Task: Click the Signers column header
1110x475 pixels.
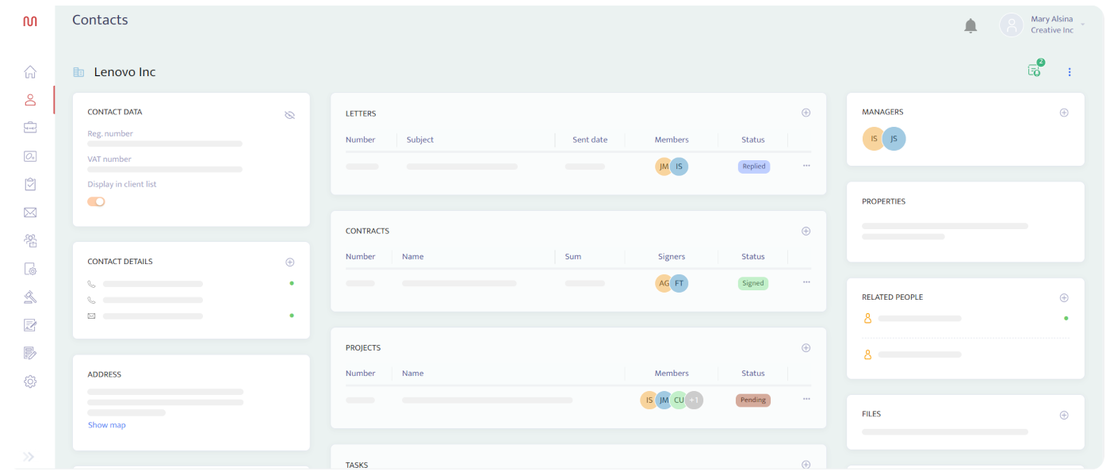Action: pos(671,256)
